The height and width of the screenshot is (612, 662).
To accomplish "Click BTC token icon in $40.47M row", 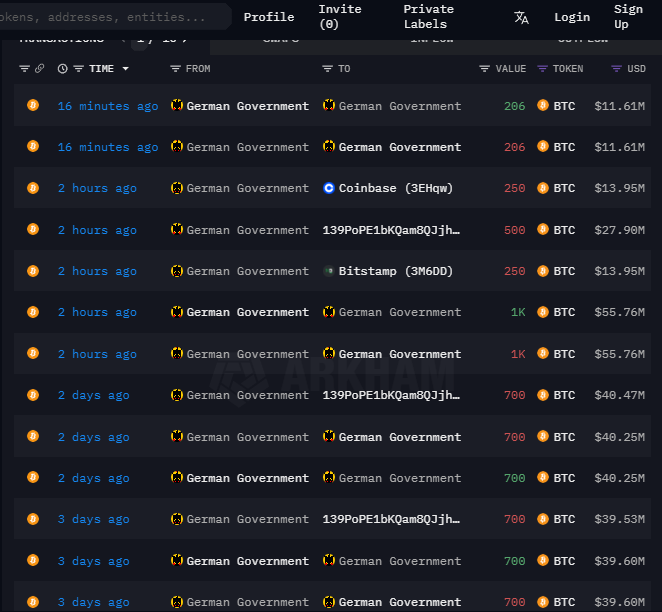I will point(543,395).
